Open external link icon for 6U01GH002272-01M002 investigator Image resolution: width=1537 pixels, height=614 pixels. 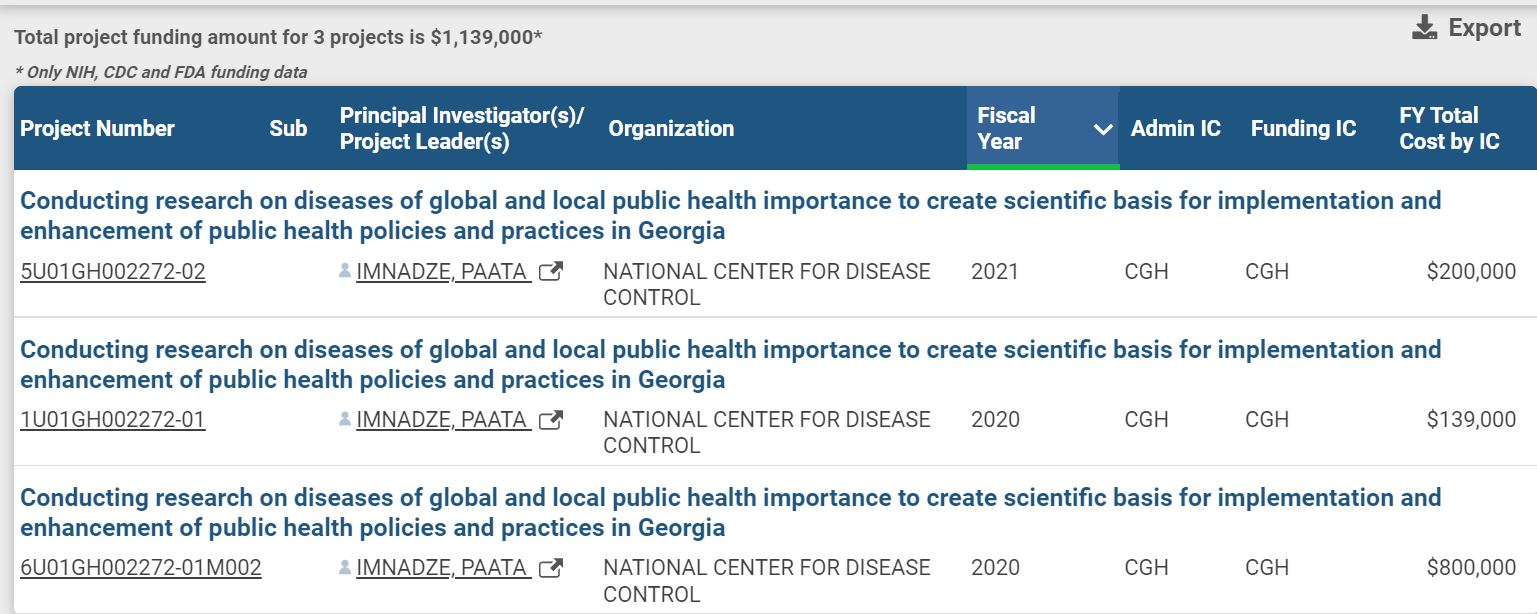[x=550, y=568]
